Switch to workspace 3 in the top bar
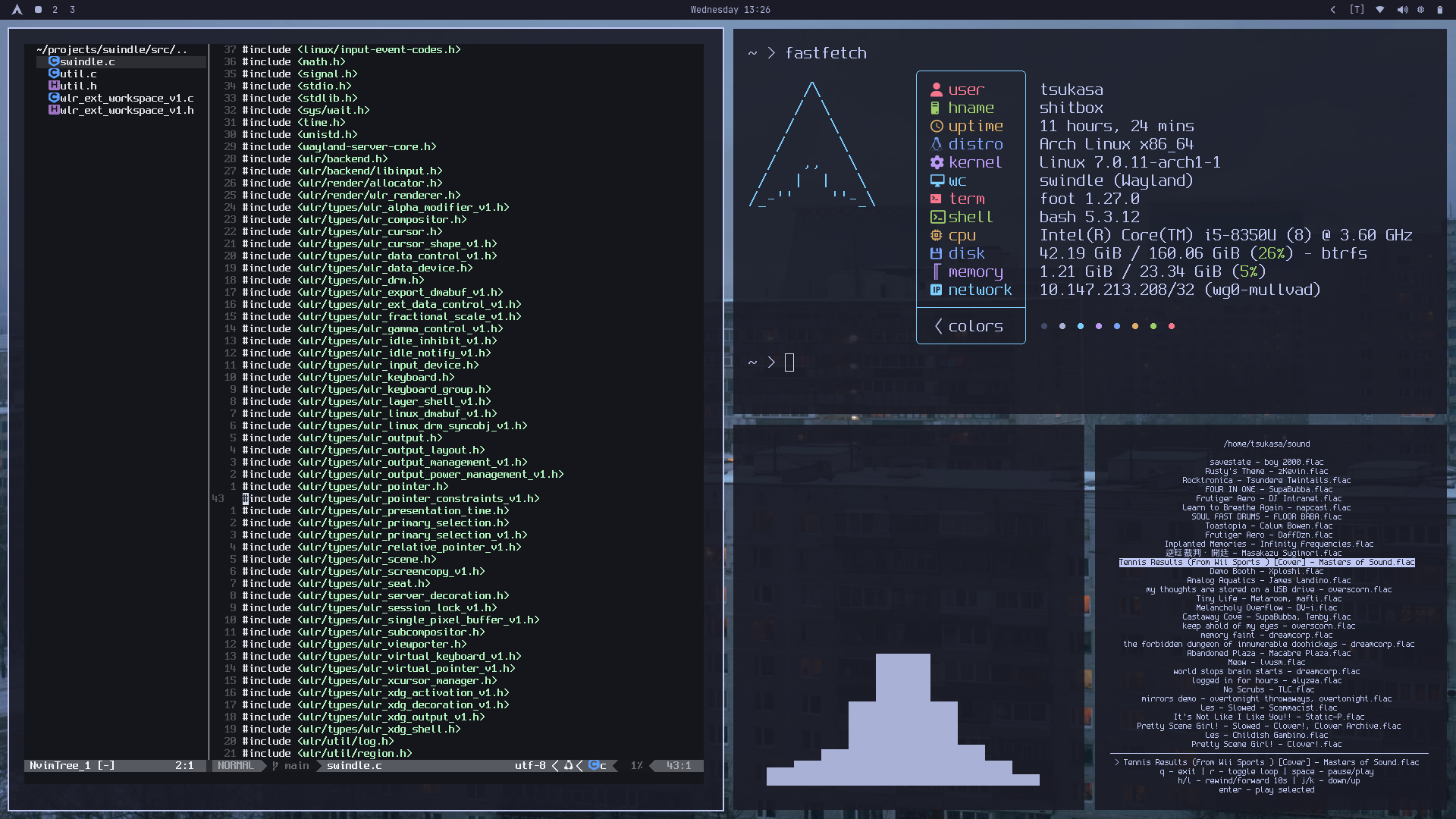The image size is (1456, 819). click(x=72, y=10)
